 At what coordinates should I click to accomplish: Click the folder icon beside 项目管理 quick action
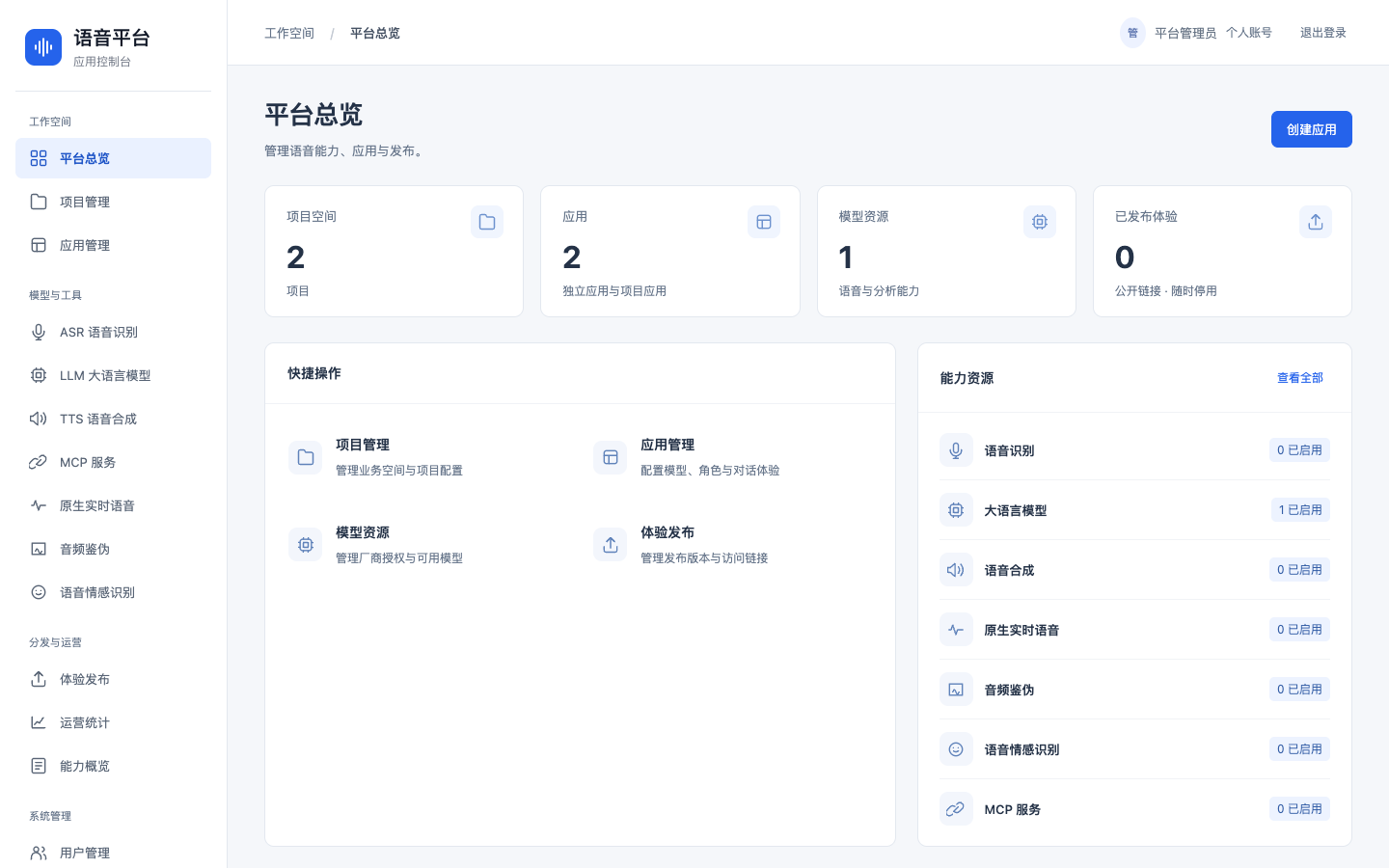click(306, 457)
